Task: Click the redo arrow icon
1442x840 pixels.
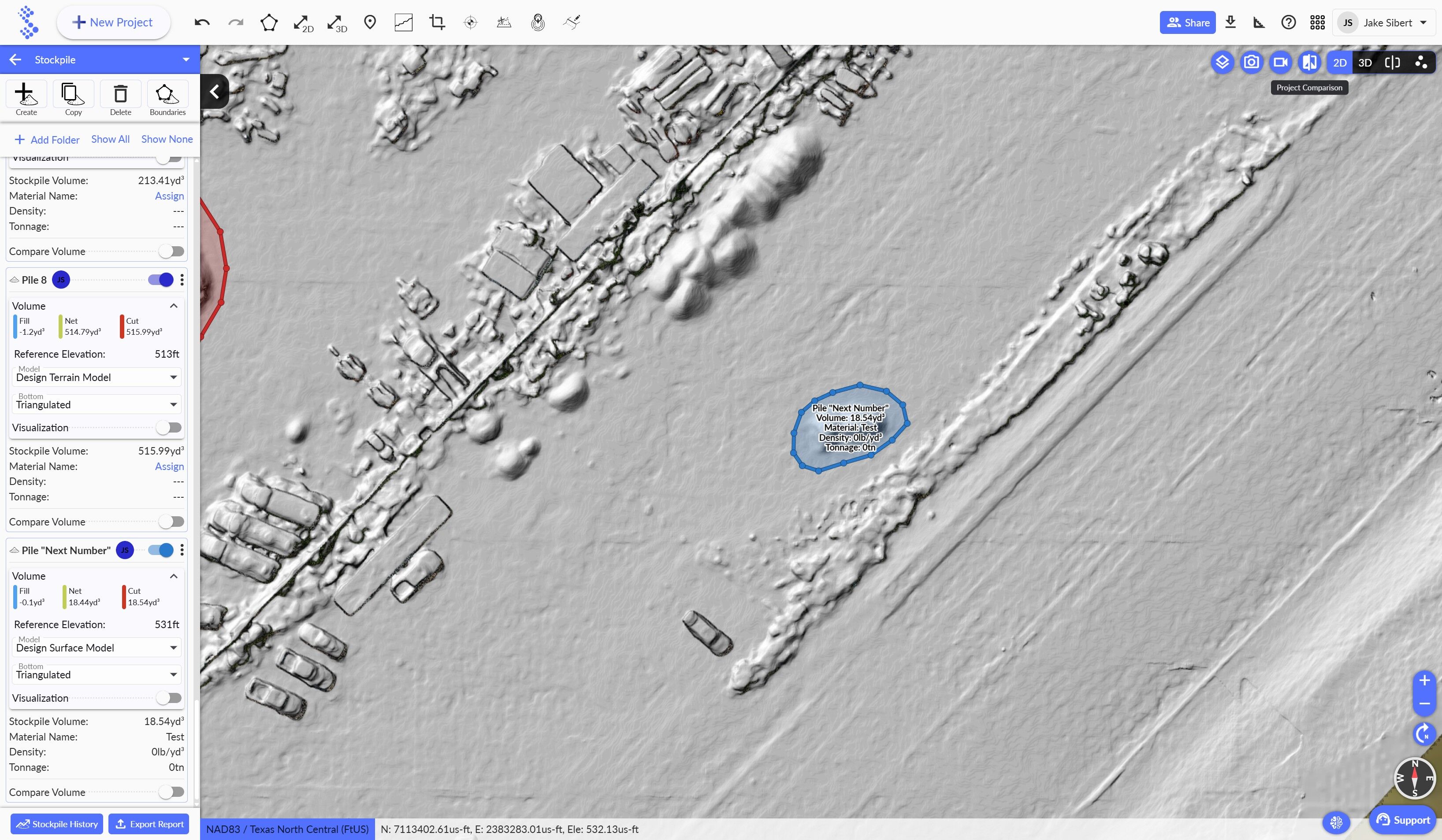Action: [x=236, y=22]
